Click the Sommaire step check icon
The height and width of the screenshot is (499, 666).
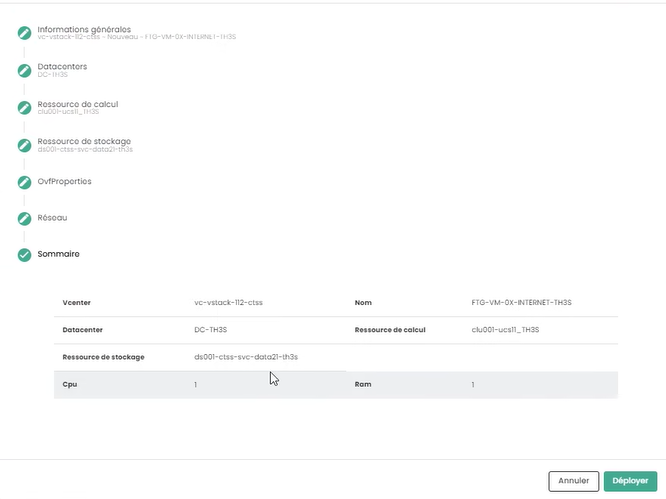click(24, 254)
